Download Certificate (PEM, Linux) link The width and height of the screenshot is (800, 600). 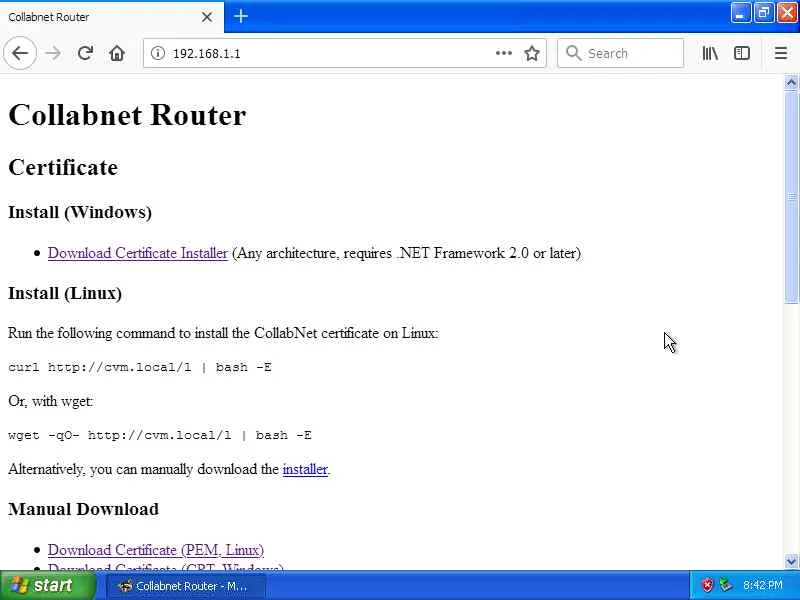pos(156,550)
